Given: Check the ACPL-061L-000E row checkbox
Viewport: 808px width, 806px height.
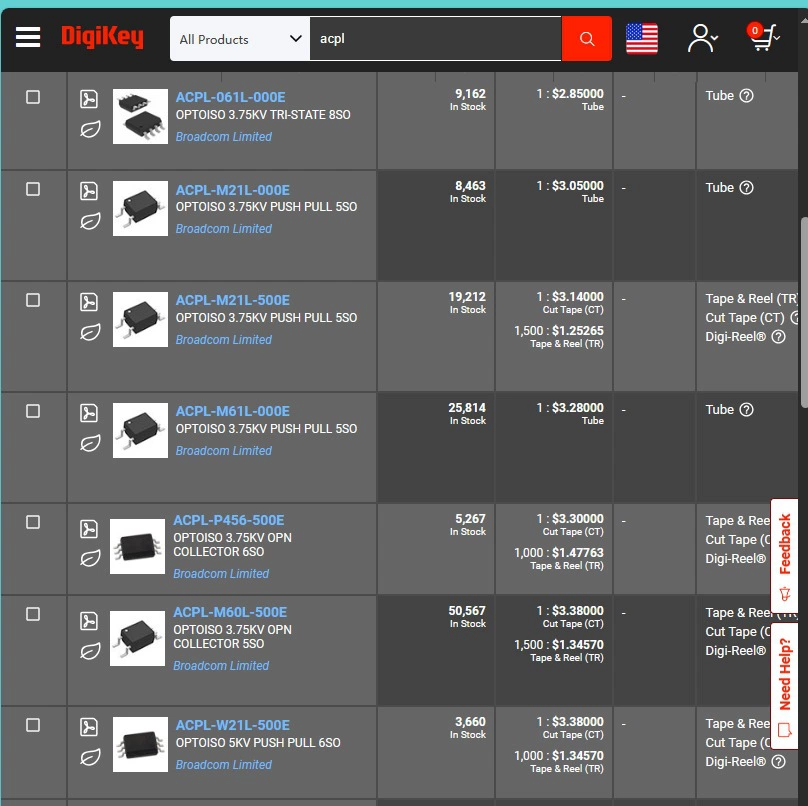Looking at the screenshot, I should [x=33, y=97].
